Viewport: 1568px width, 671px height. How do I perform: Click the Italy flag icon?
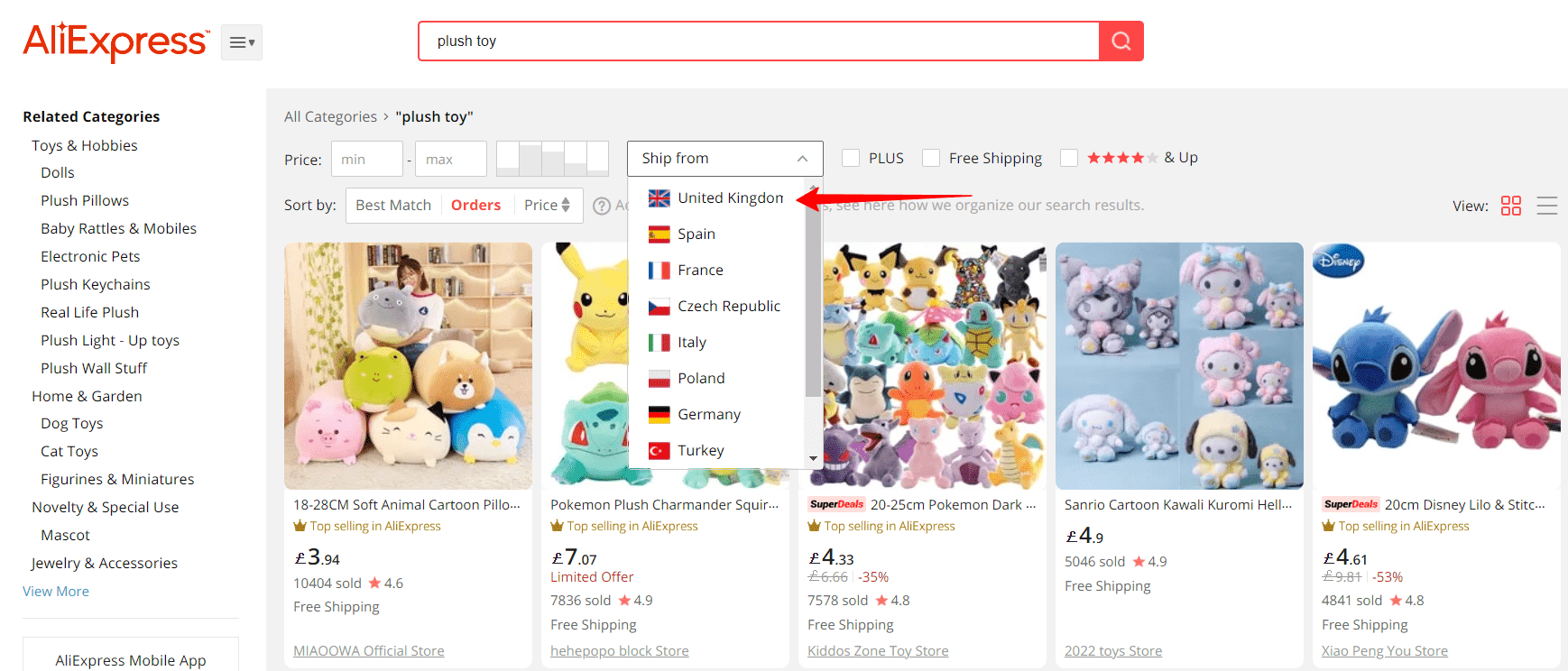(x=659, y=343)
